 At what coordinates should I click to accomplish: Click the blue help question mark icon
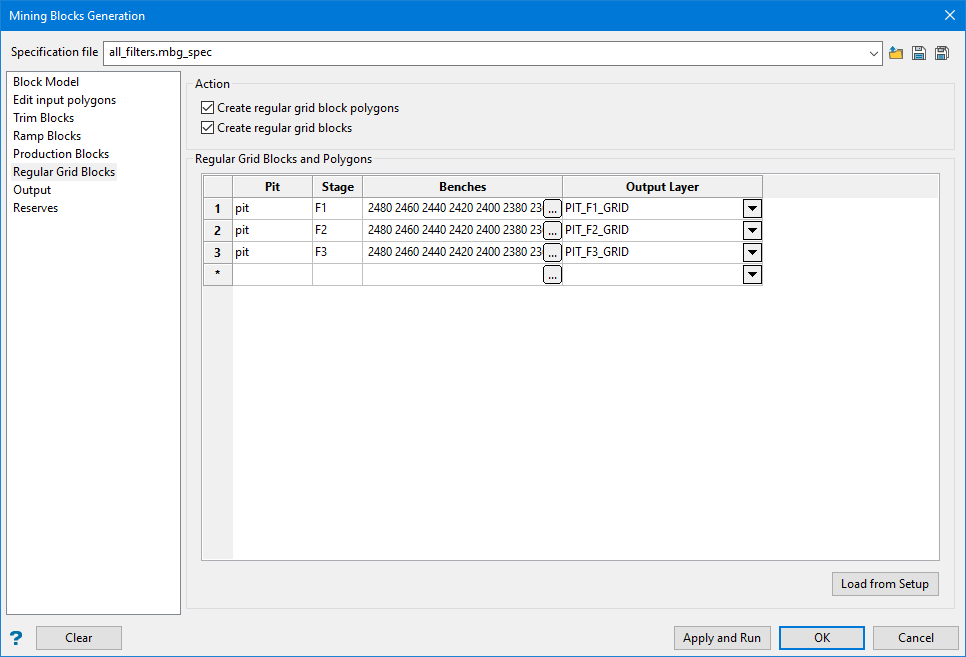pyautogui.click(x=16, y=638)
